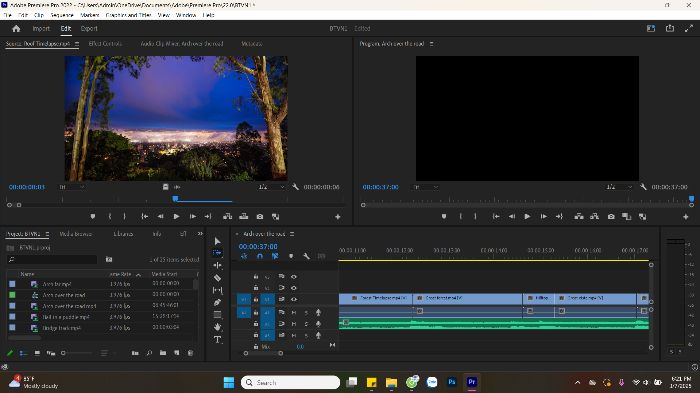Open Source monitor Fit zoom dropdown
Image resolution: width=700 pixels, height=393 pixels.
click(x=72, y=187)
